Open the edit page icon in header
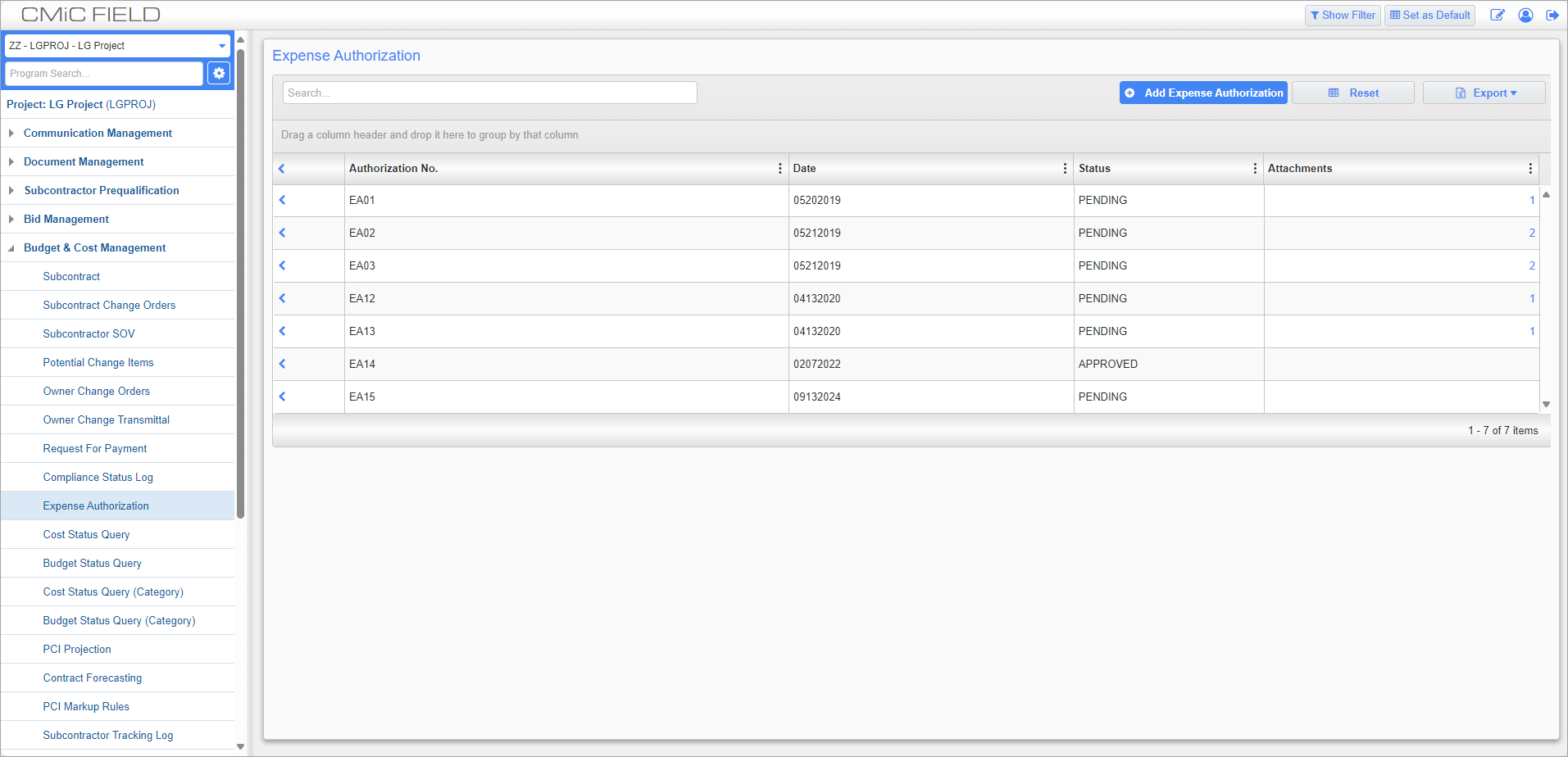 click(1497, 16)
